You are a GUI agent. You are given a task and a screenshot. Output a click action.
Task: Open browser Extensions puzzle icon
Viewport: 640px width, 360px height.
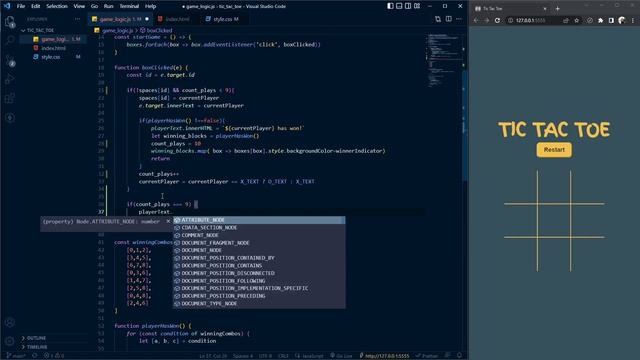600,20
